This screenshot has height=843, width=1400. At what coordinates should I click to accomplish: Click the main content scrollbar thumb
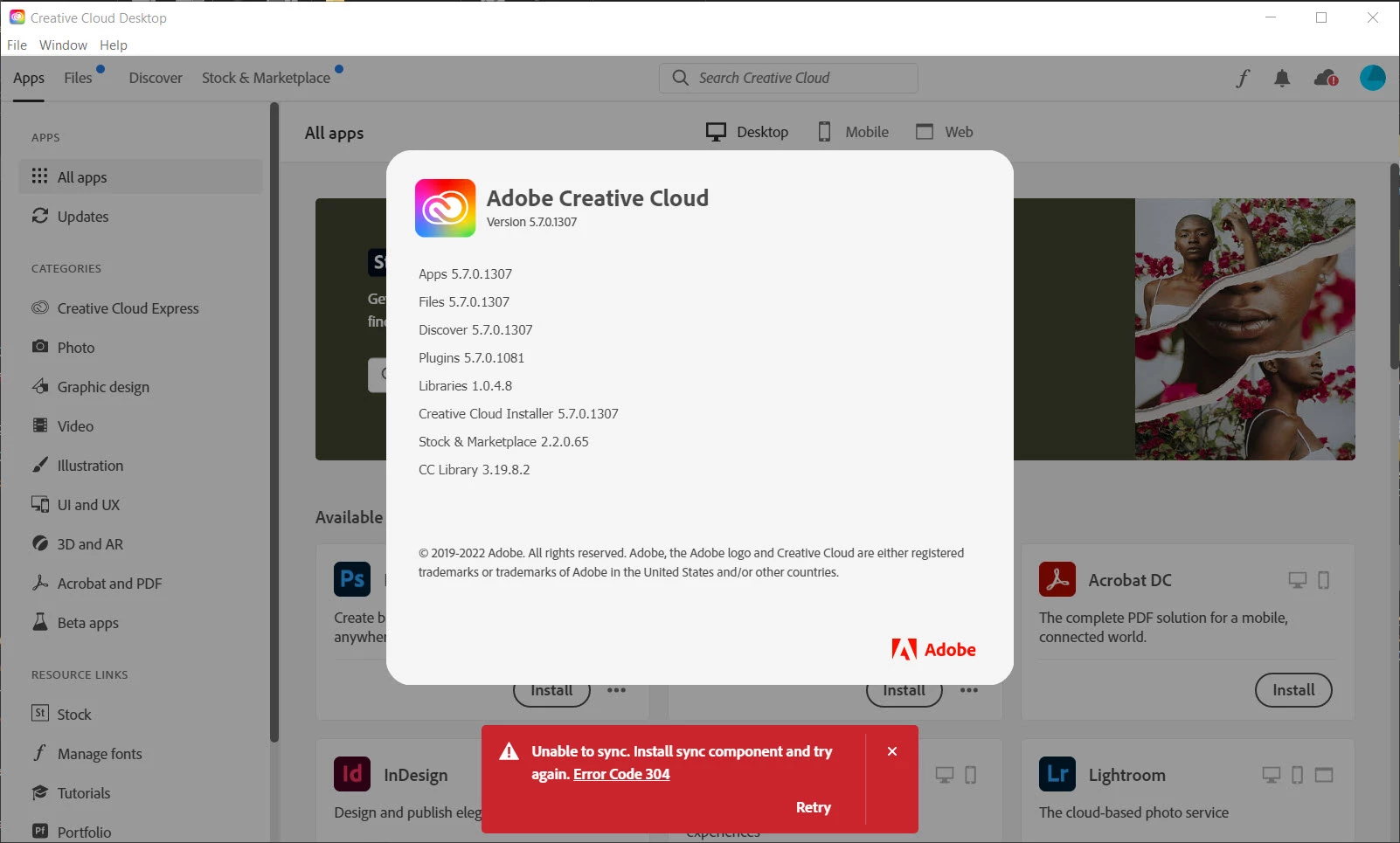pyautogui.click(x=1394, y=266)
